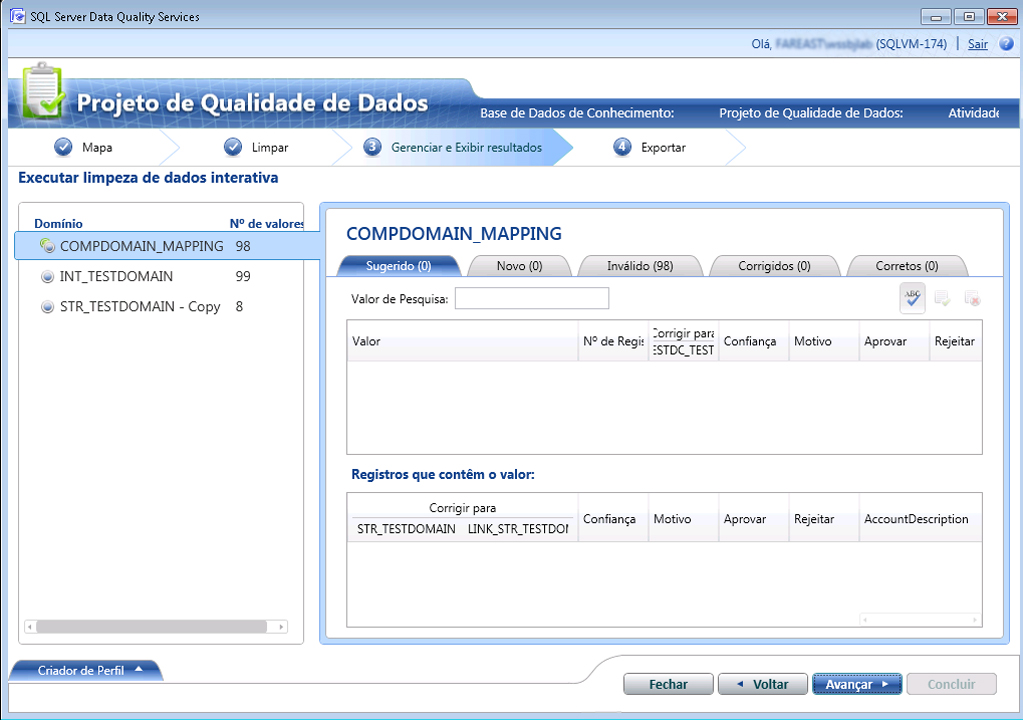Toggle the ABC spell checker icon

pyautogui.click(x=912, y=297)
